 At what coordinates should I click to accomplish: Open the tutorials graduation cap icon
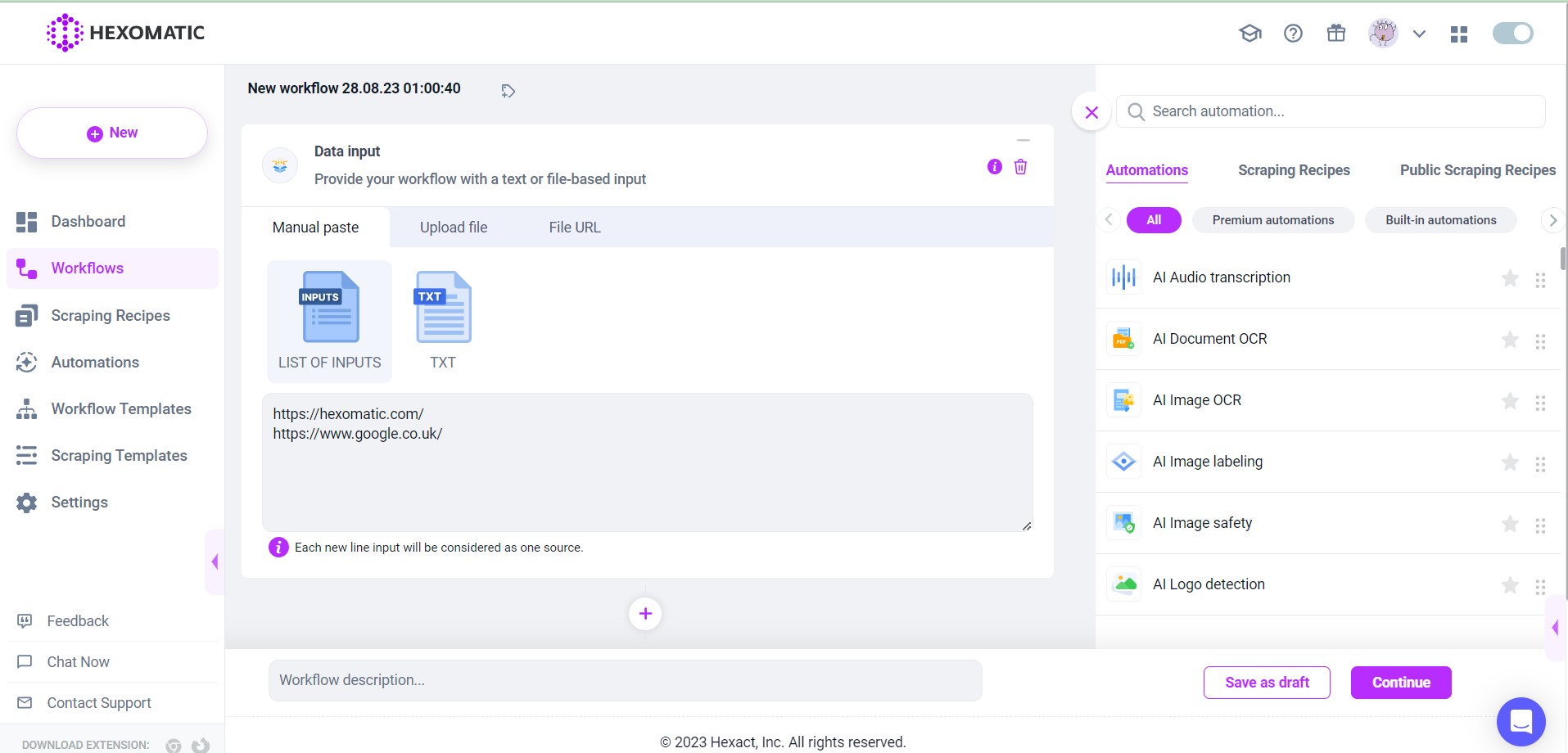[1249, 34]
